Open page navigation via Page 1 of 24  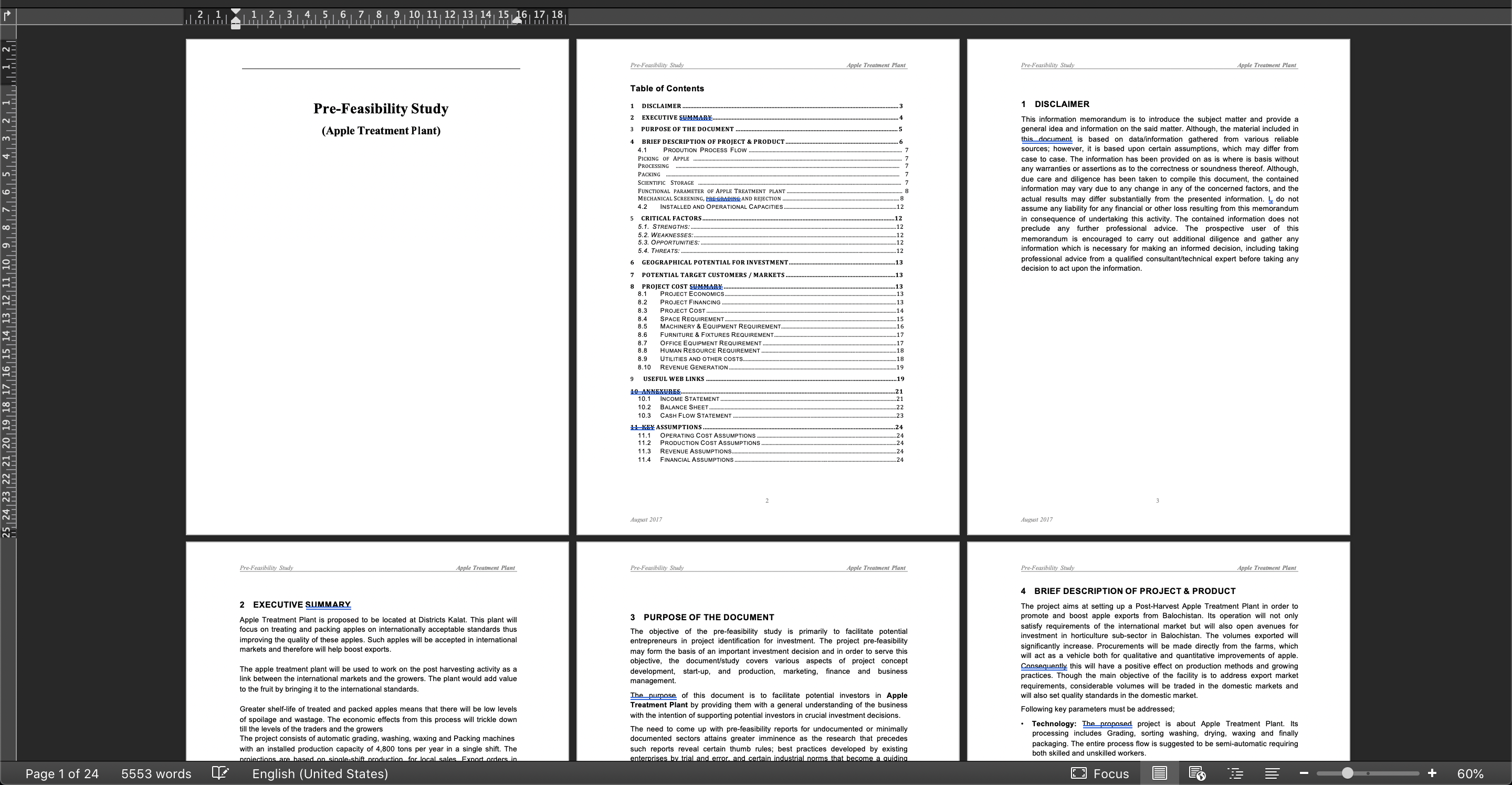click(61, 773)
